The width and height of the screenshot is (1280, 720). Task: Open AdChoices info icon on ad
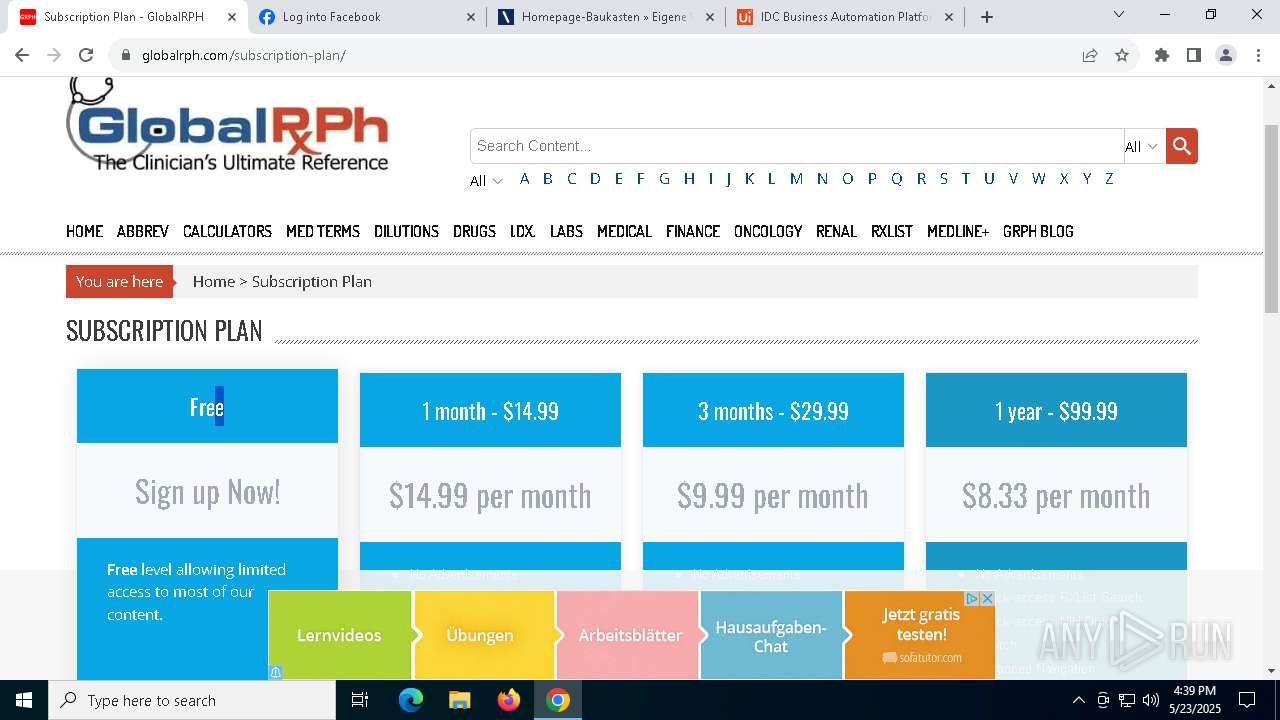tap(972, 598)
